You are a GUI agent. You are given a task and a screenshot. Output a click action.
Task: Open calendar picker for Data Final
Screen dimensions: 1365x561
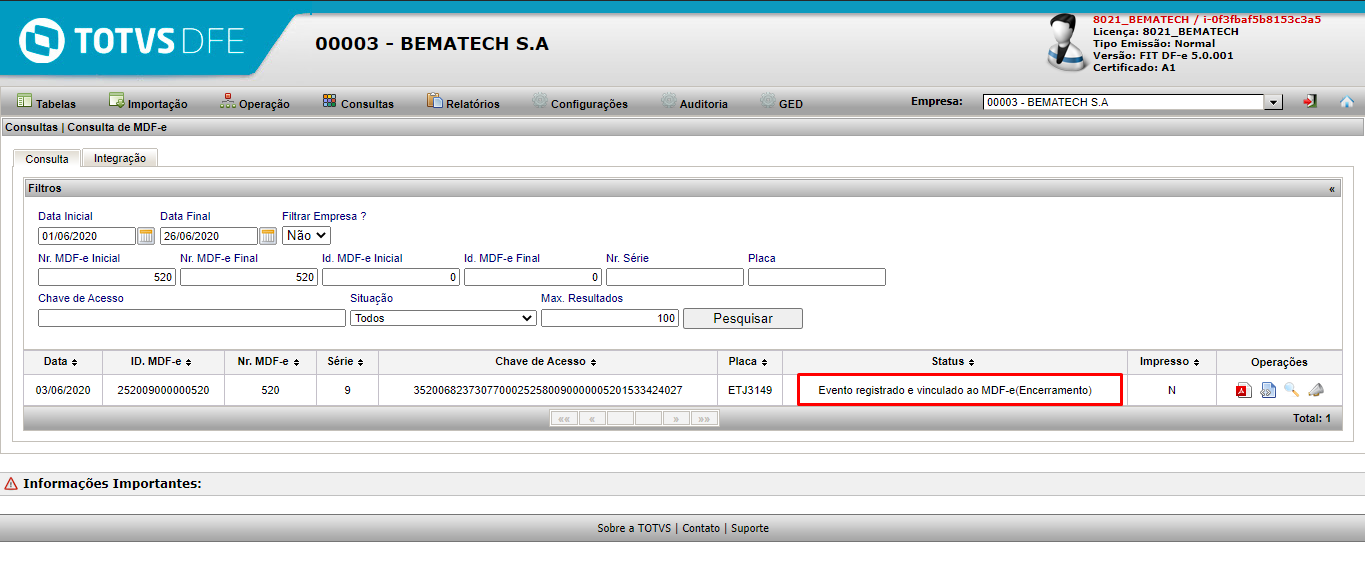click(268, 236)
